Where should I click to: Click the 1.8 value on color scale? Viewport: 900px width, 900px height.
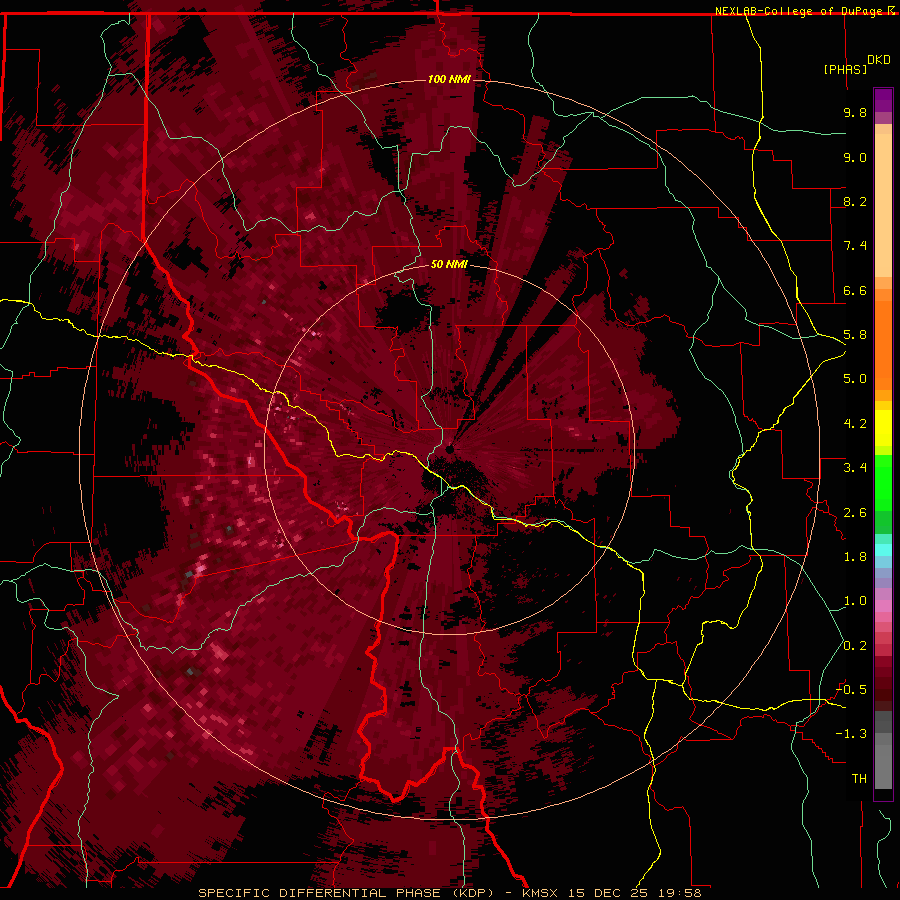[855, 557]
